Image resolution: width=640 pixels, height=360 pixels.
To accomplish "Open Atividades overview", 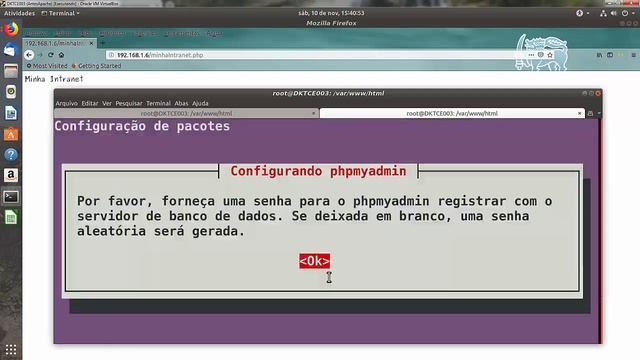I will 19,13.
